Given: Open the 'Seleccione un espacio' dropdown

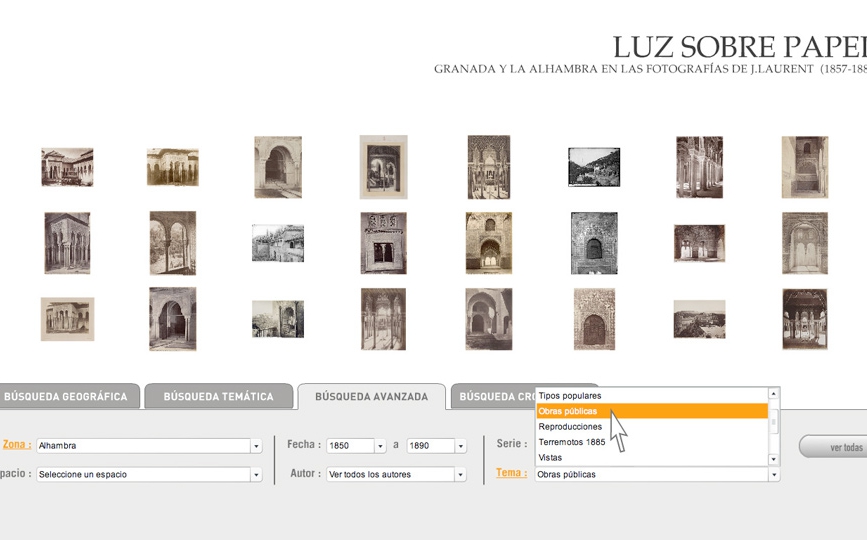Looking at the screenshot, I should pyautogui.click(x=256, y=475).
